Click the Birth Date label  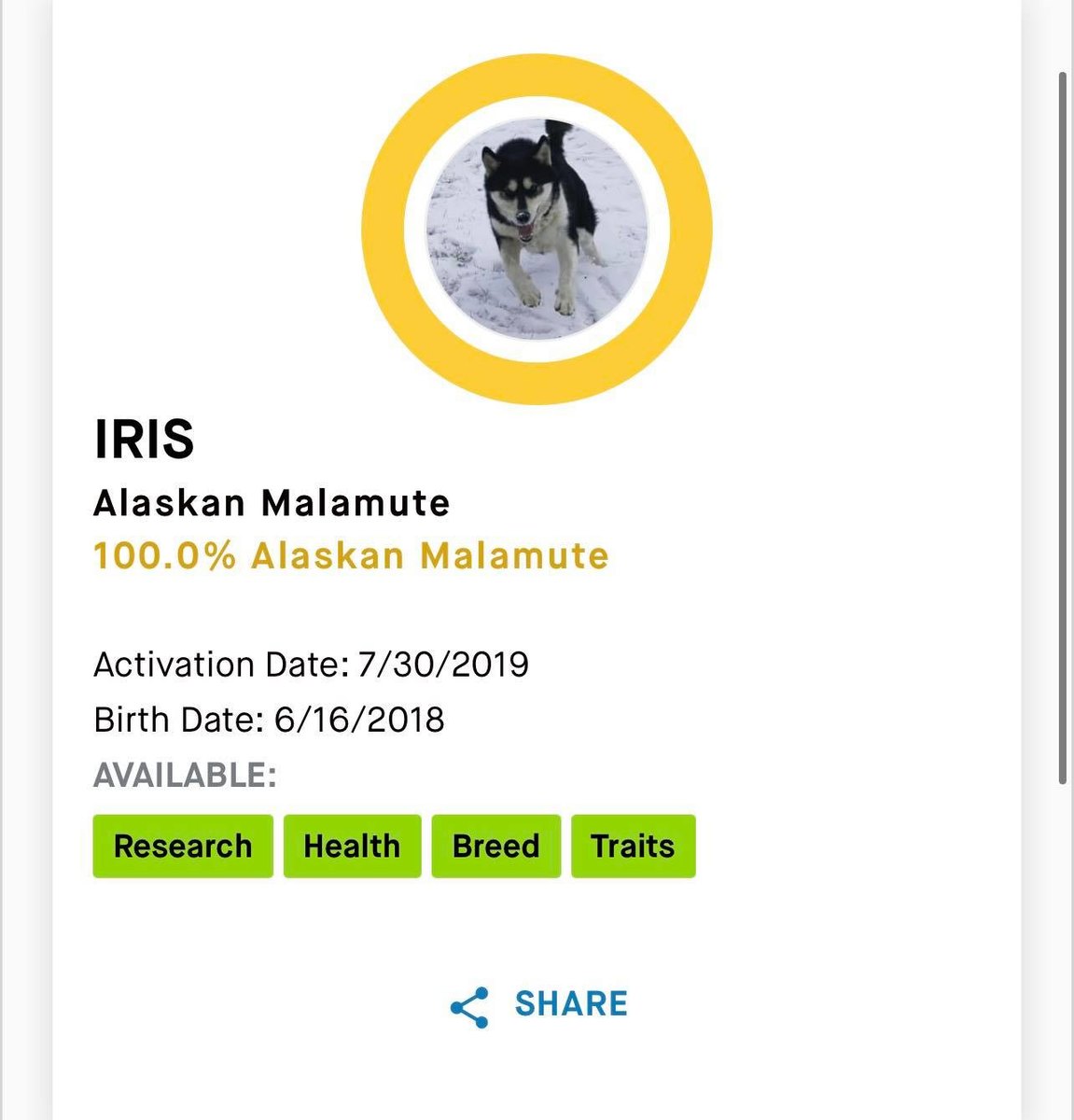[179, 720]
